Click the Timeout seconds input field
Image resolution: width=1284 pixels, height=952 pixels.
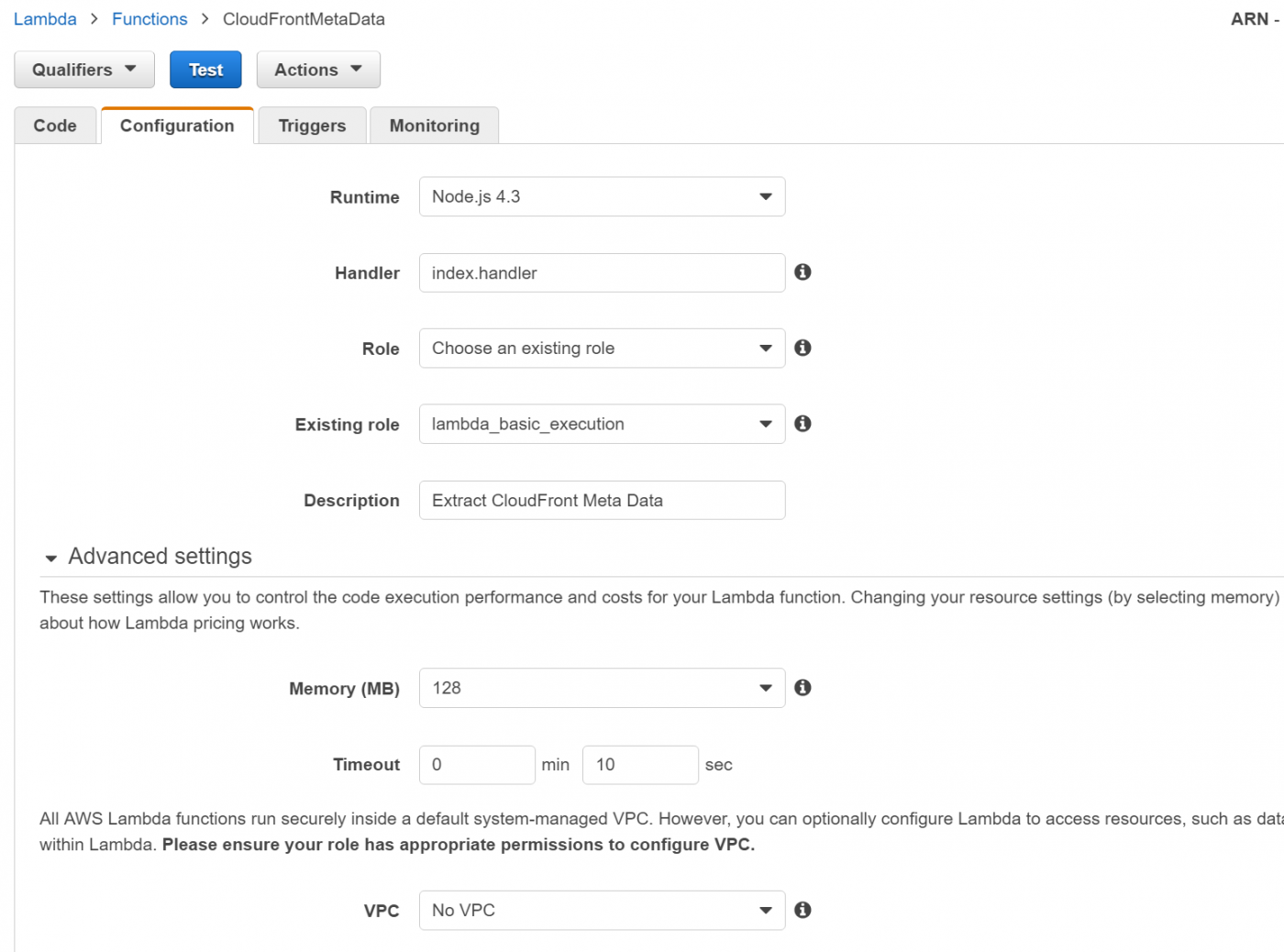pos(640,765)
